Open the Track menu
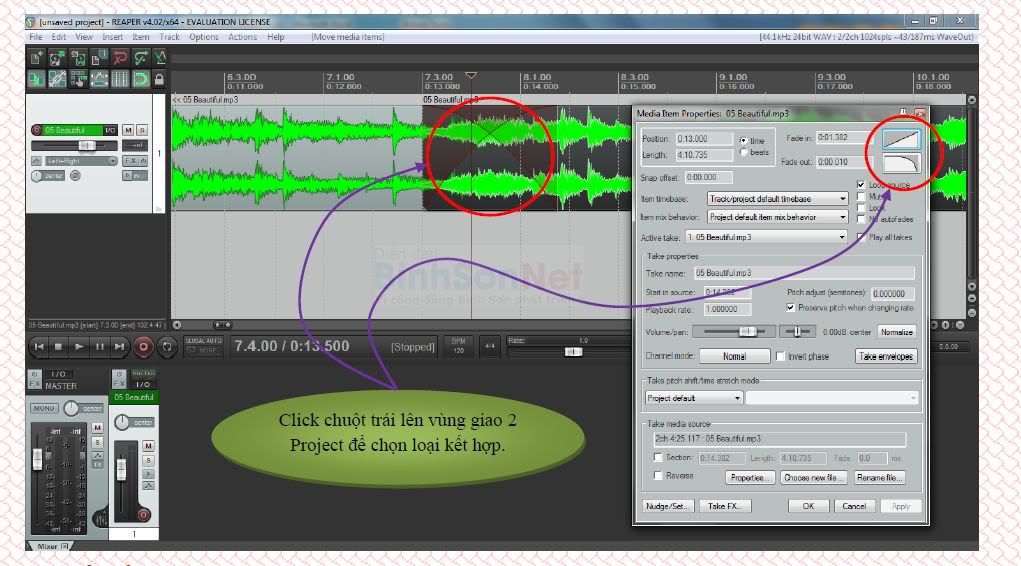The width and height of the screenshot is (1021, 566). tap(169, 37)
